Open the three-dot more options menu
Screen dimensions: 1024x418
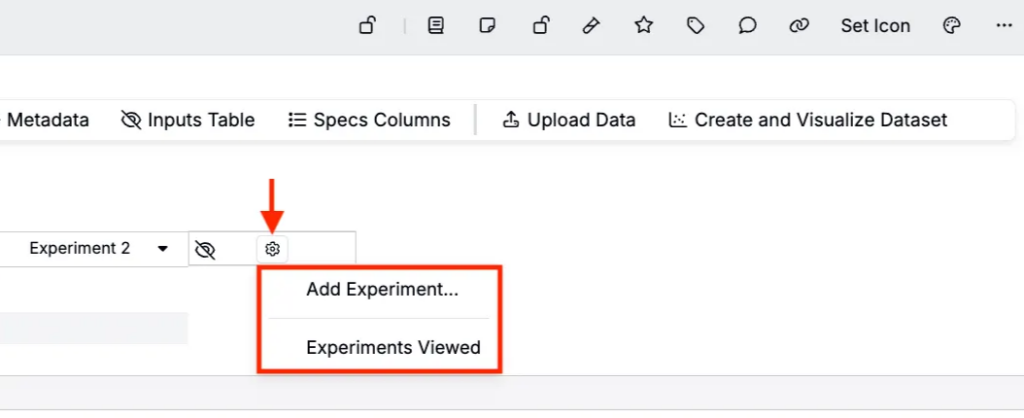pyautogui.click(x=1004, y=26)
